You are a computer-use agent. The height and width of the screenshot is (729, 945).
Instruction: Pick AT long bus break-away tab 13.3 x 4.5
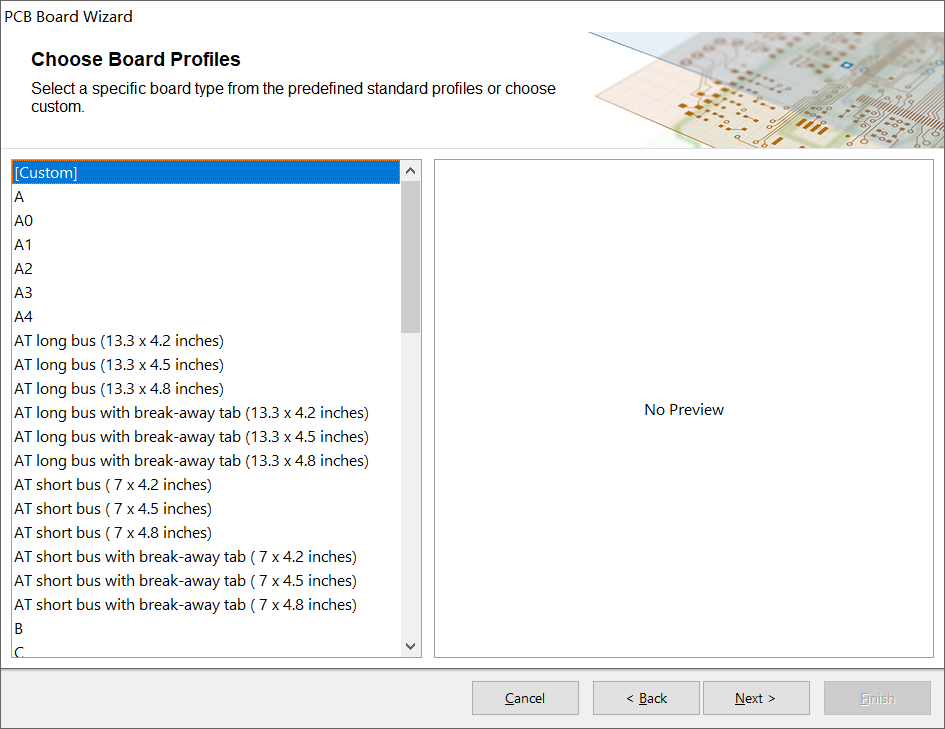[x=206, y=436]
